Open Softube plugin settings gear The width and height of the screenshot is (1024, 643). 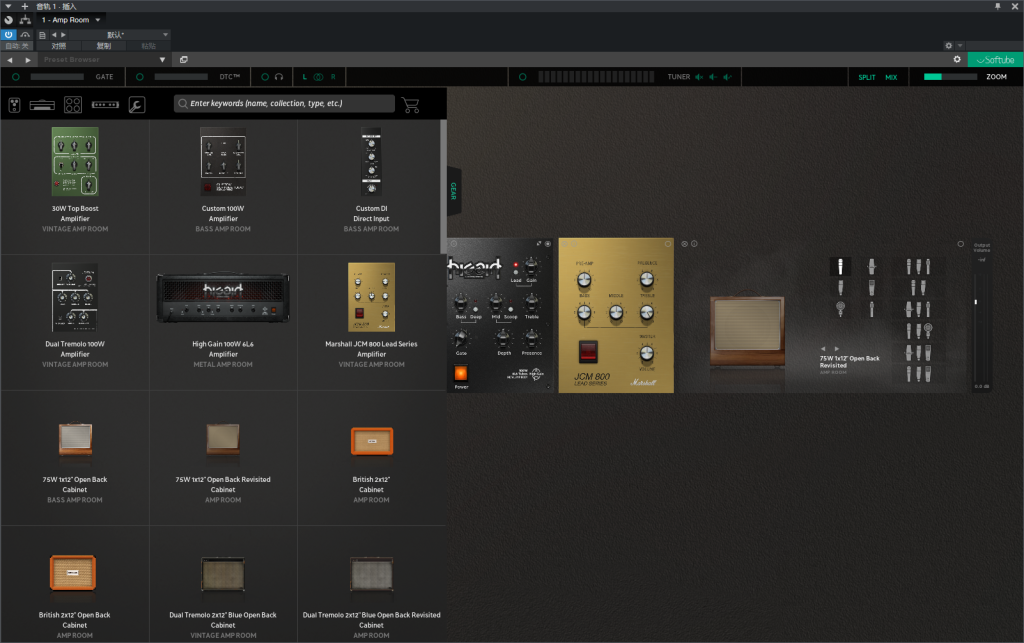pos(957,59)
